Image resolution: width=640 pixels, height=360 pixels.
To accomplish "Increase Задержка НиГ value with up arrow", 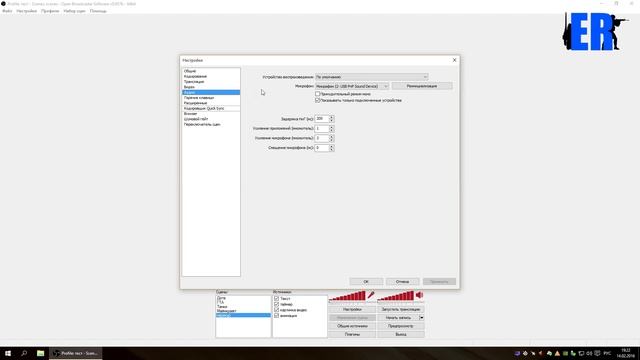I will (331, 117).
